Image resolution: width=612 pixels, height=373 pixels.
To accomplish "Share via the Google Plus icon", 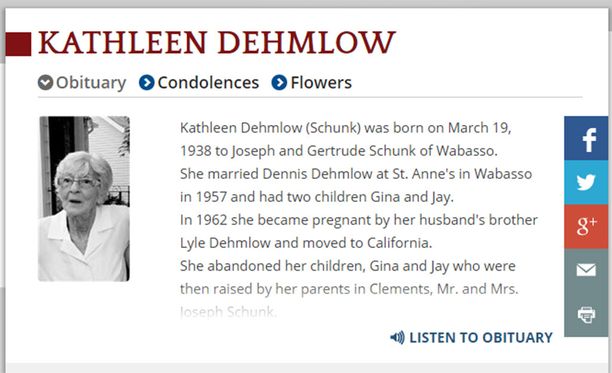I will pyautogui.click(x=586, y=226).
